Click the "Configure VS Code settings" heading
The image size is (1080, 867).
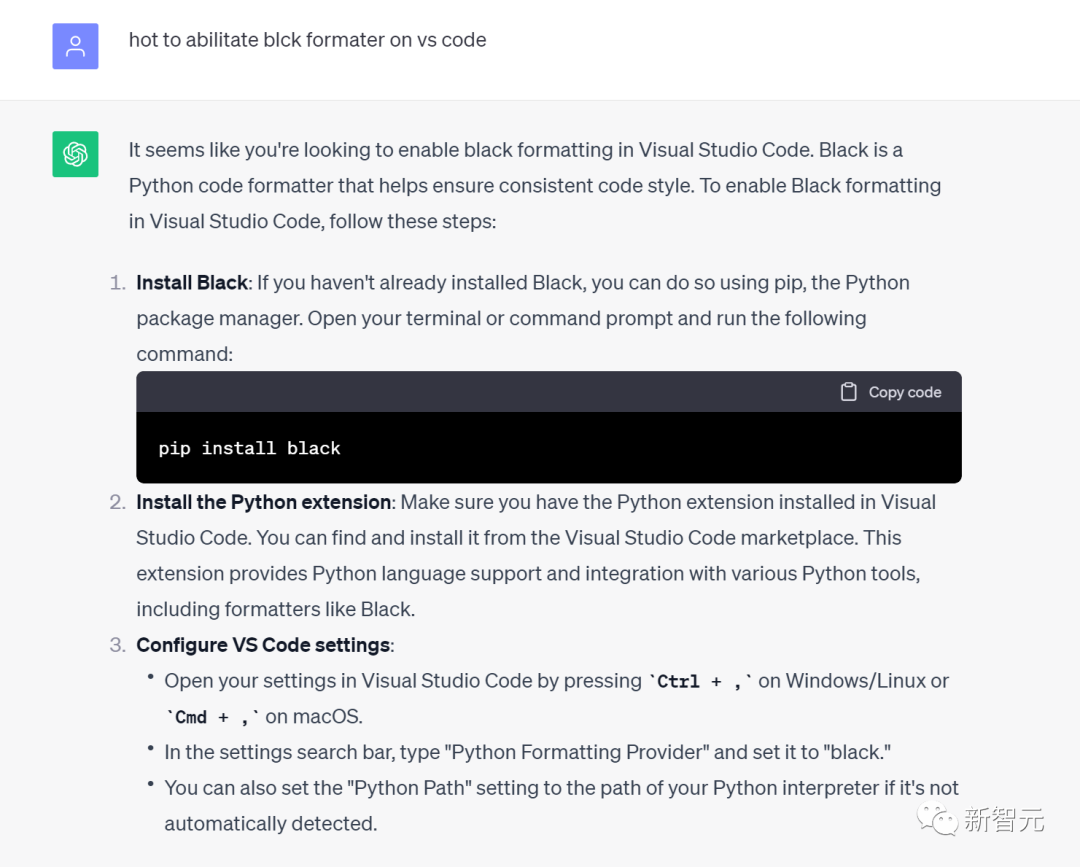click(263, 645)
